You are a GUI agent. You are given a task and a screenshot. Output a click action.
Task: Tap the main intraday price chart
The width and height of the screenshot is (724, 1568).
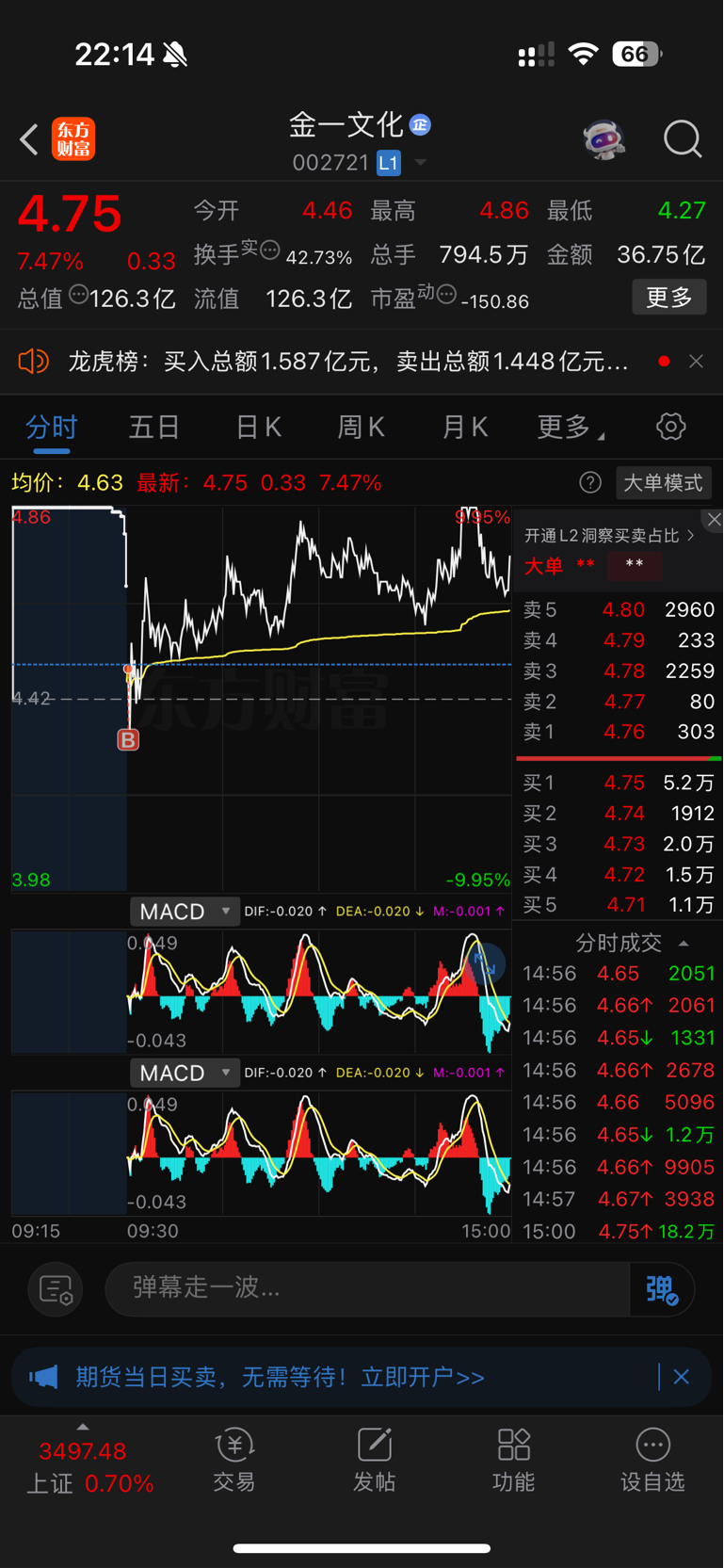click(261, 699)
